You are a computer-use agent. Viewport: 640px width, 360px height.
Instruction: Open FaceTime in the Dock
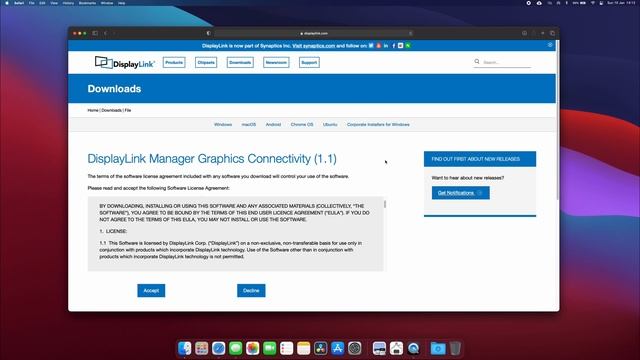(x=269, y=348)
